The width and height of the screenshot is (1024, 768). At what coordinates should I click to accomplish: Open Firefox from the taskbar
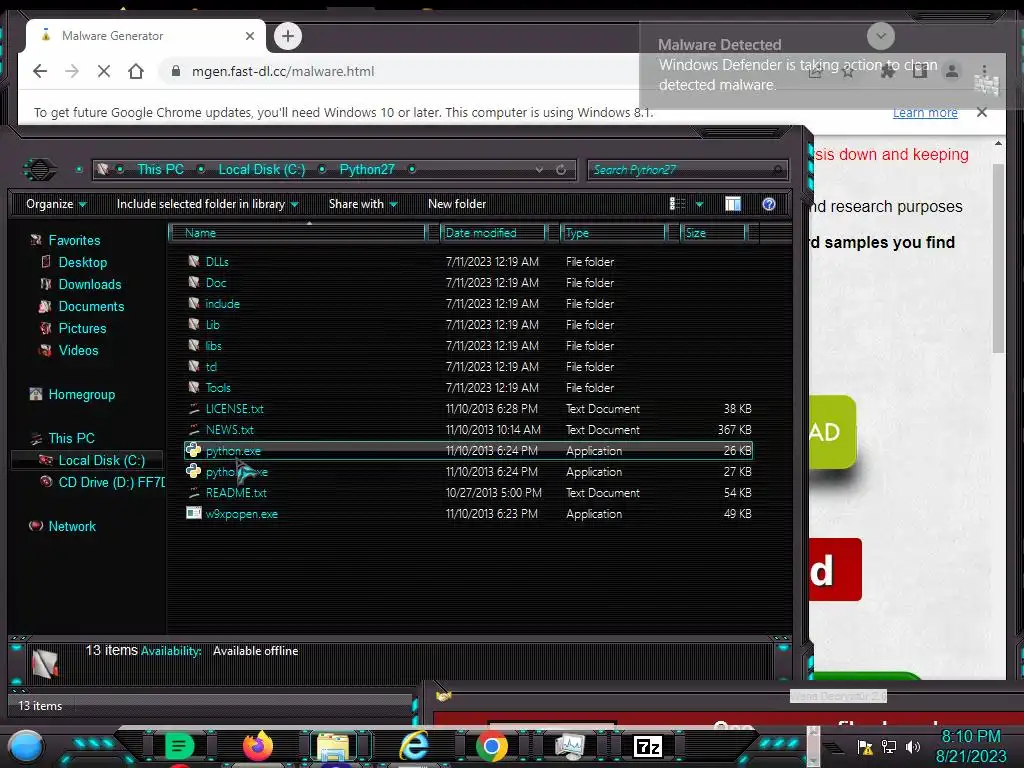(x=257, y=746)
